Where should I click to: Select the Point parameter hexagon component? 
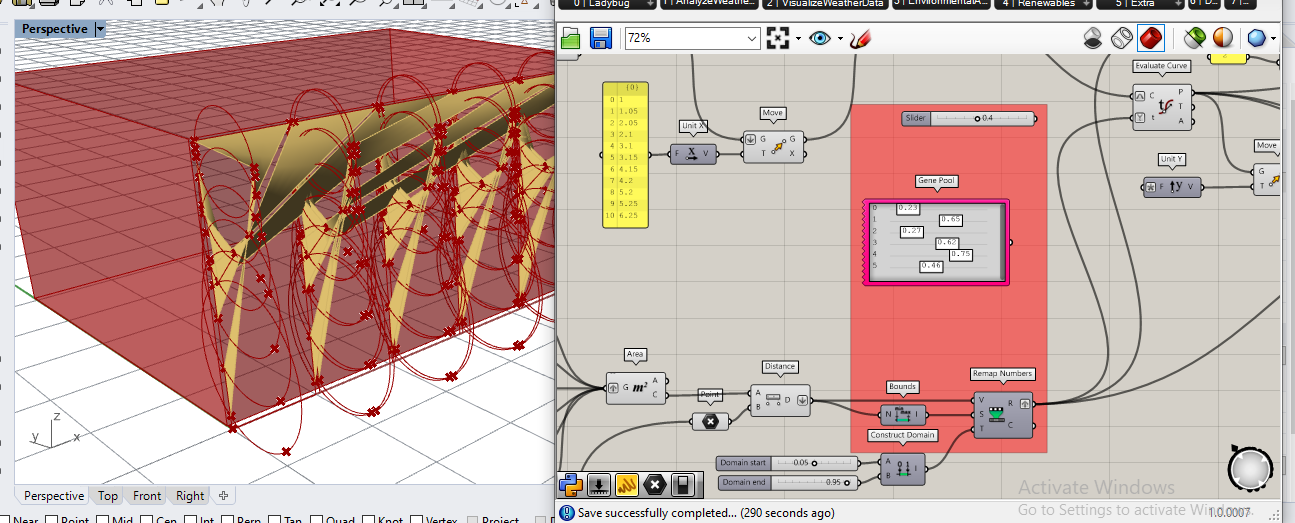[x=710, y=421]
